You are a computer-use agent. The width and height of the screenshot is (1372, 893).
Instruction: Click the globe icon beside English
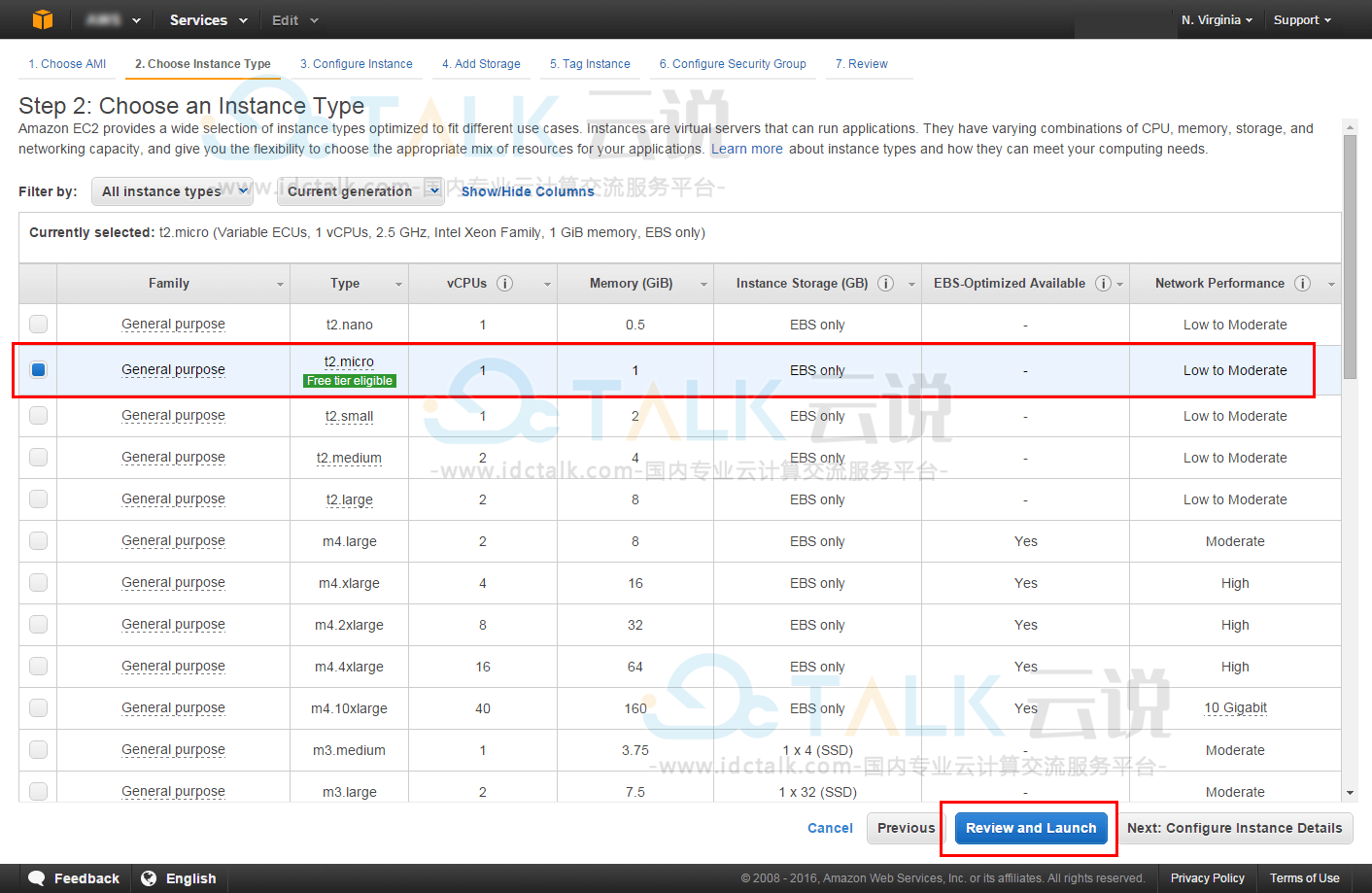pyautogui.click(x=149, y=877)
